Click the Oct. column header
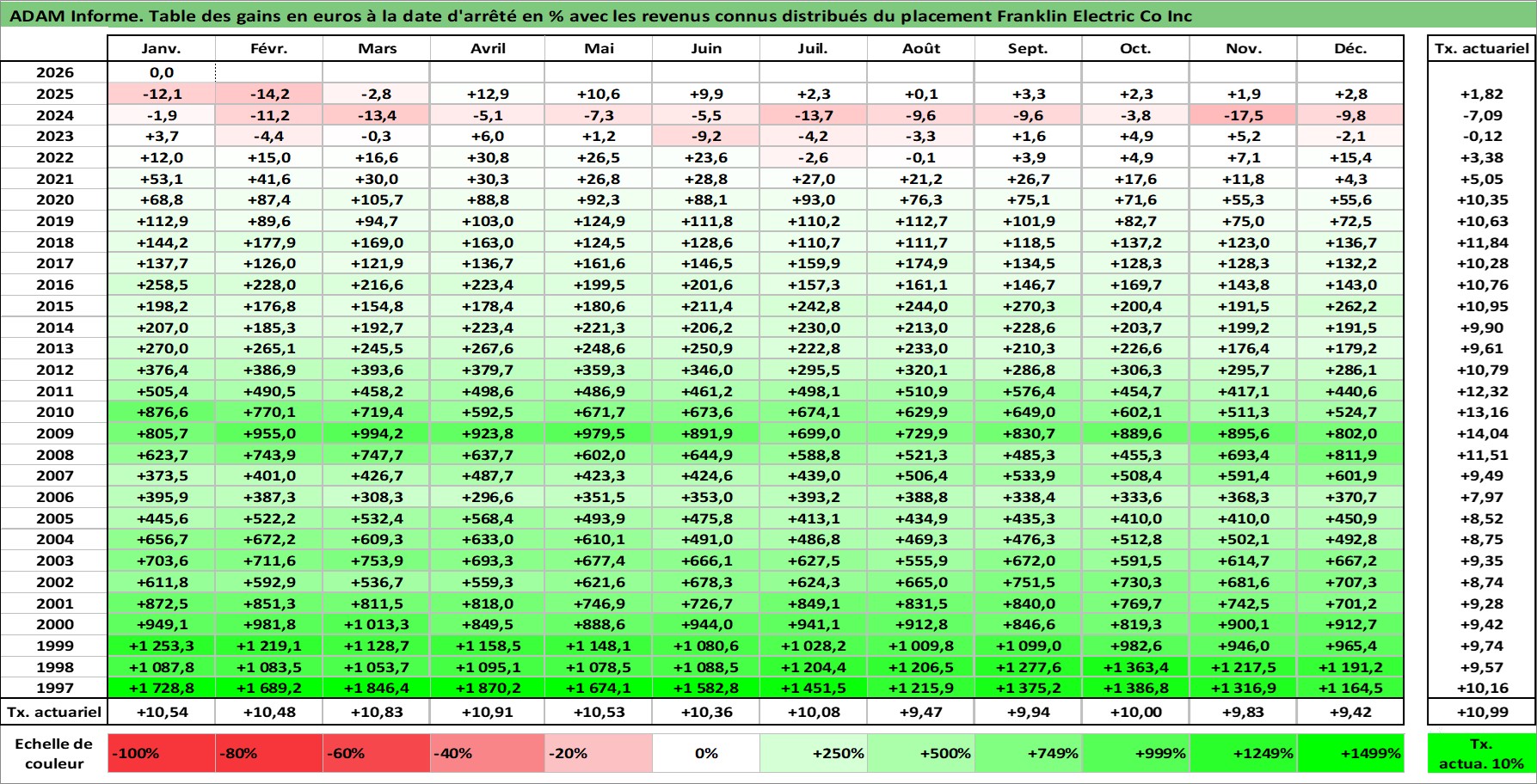This screenshot has height=784, width=1537. pos(1135,48)
